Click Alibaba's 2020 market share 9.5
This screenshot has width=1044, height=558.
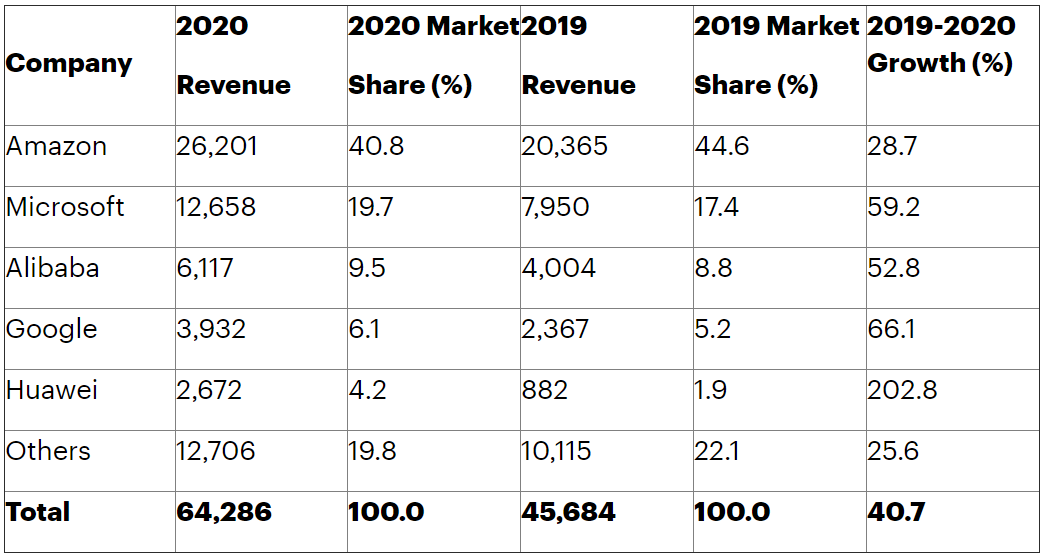pyautogui.click(x=369, y=268)
